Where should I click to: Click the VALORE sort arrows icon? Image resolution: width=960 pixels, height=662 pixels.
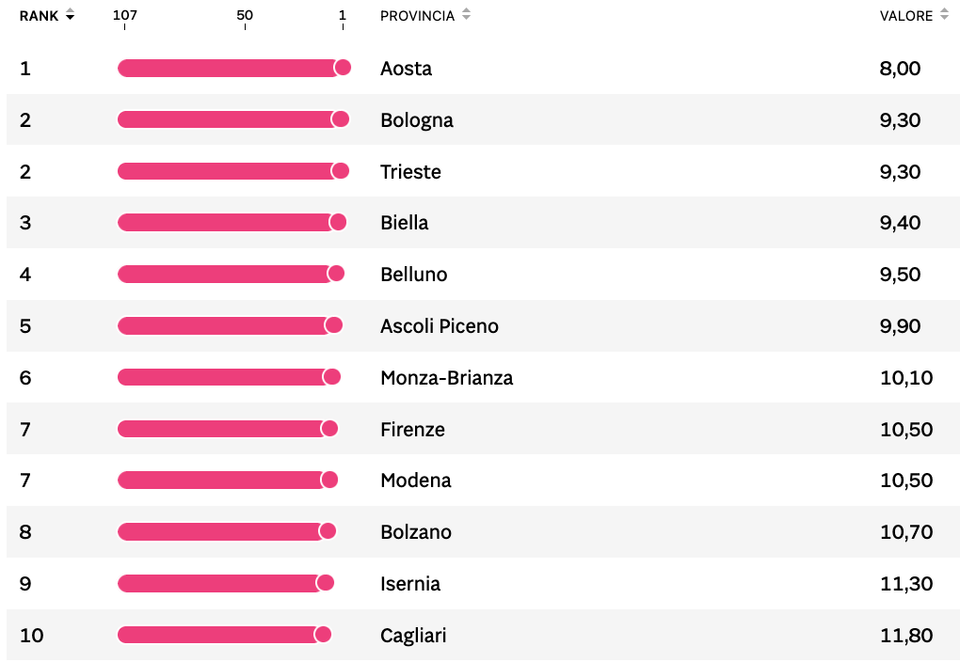[x=943, y=16]
